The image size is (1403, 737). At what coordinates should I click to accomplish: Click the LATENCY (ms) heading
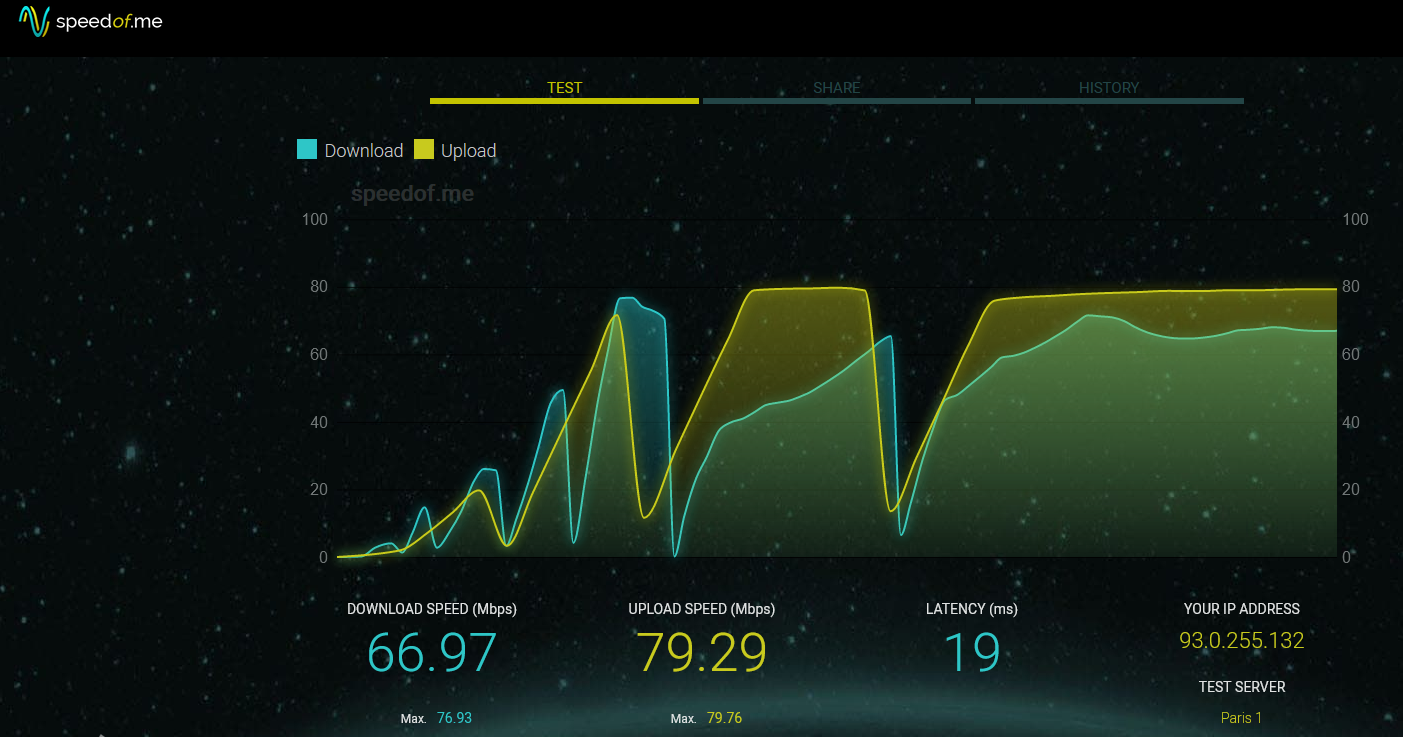point(971,609)
